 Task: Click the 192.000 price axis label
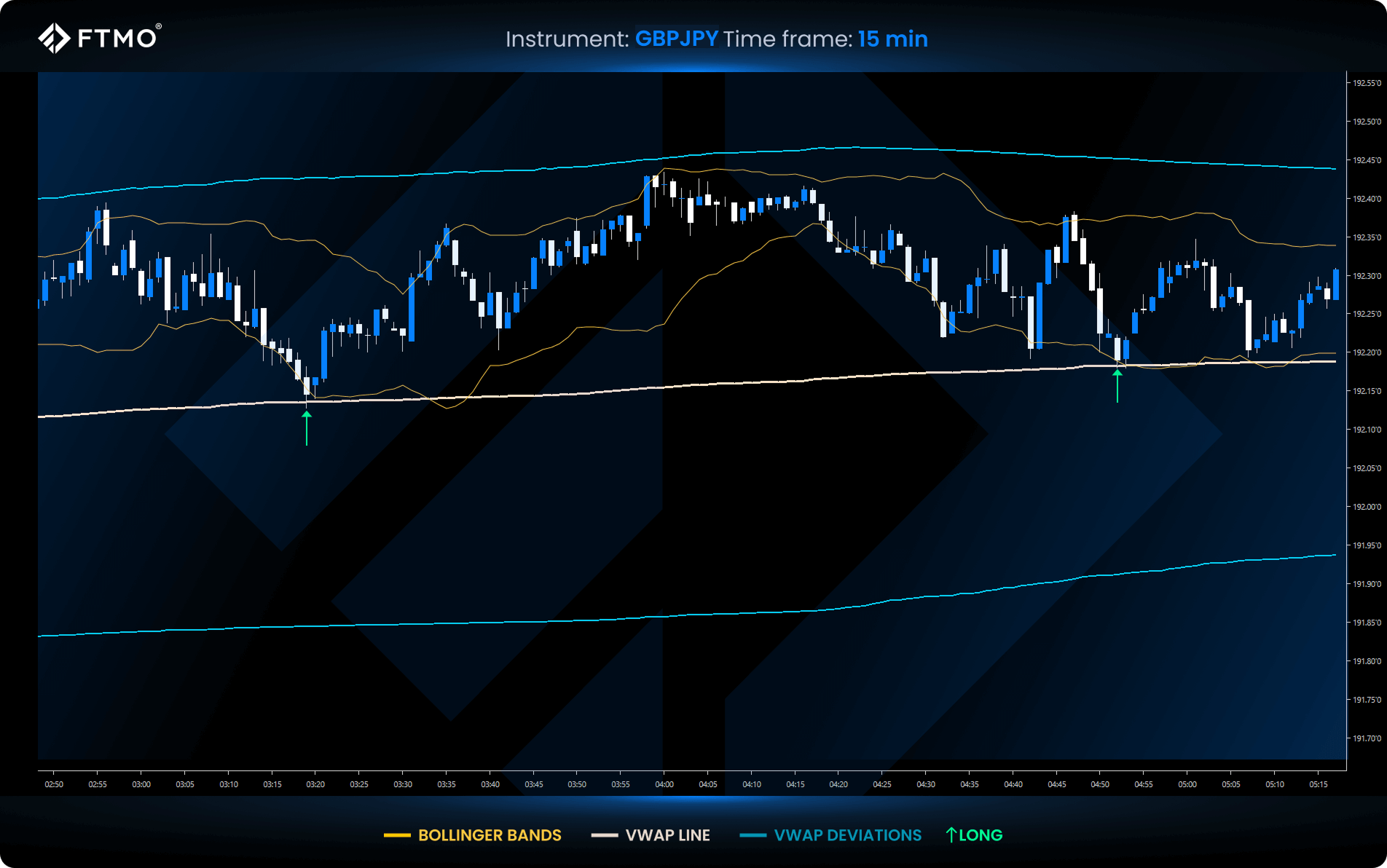(x=1367, y=507)
